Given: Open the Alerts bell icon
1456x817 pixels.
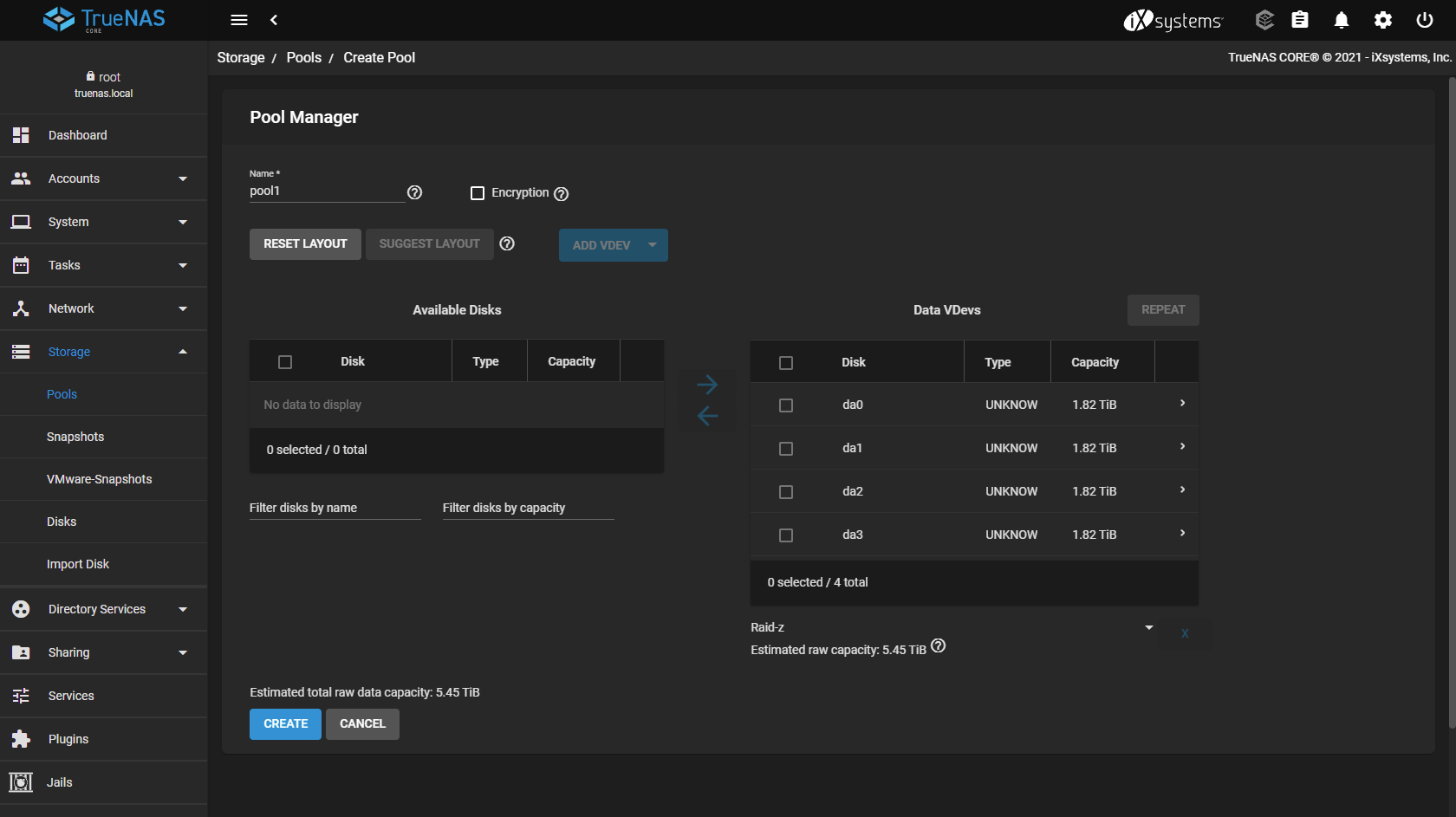Looking at the screenshot, I should [1342, 20].
